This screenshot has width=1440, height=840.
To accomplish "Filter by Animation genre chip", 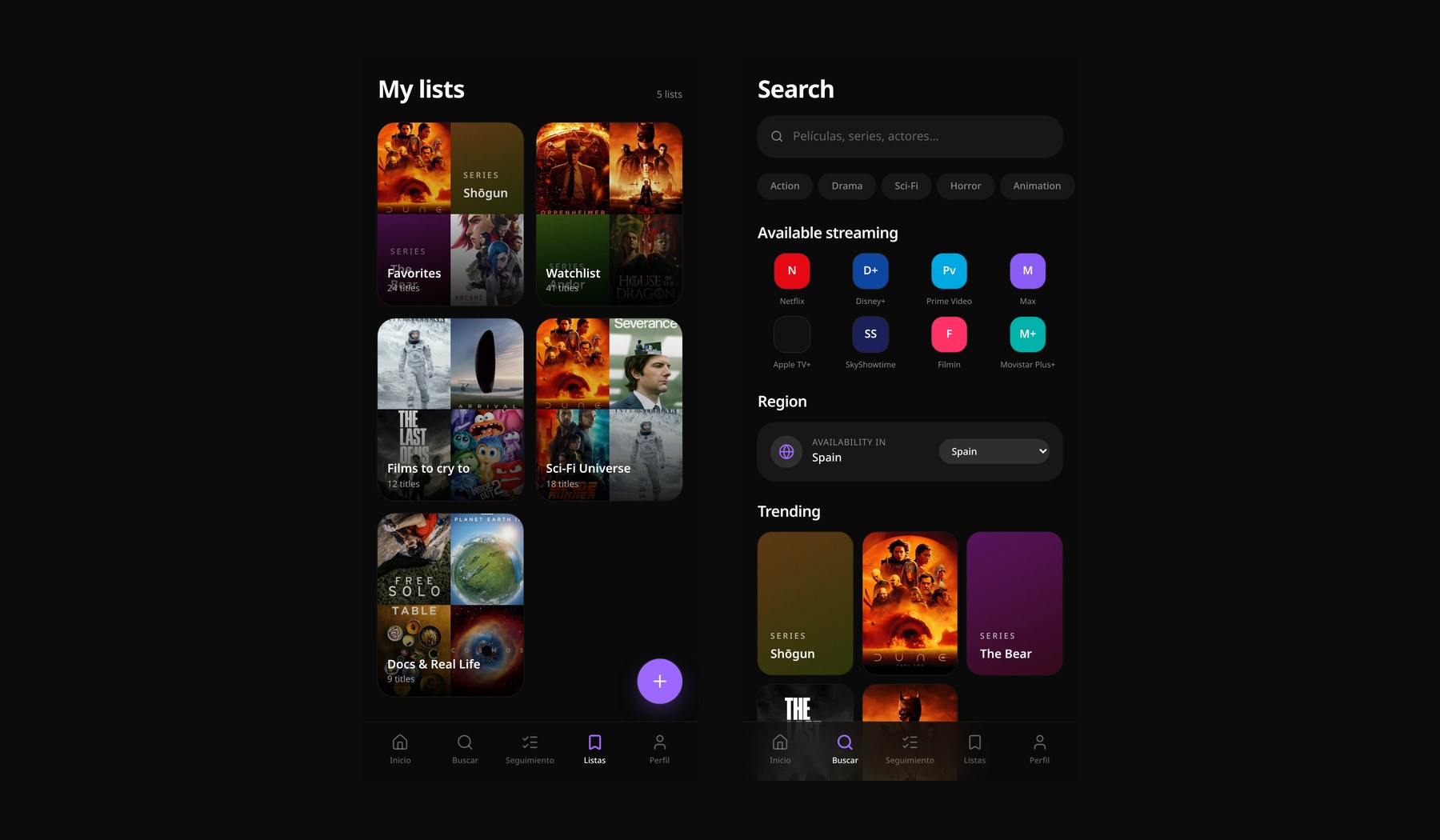I will [1037, 186].
